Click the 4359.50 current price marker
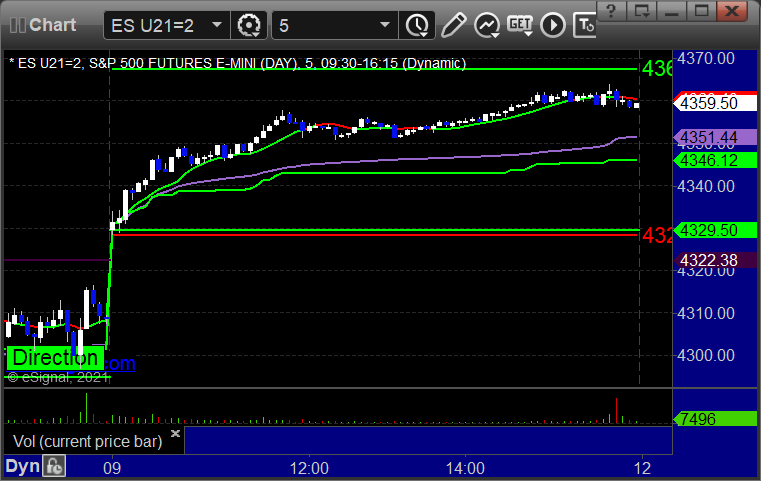The width and height of the screenshot is (761, 481). [x=714, y=103]
